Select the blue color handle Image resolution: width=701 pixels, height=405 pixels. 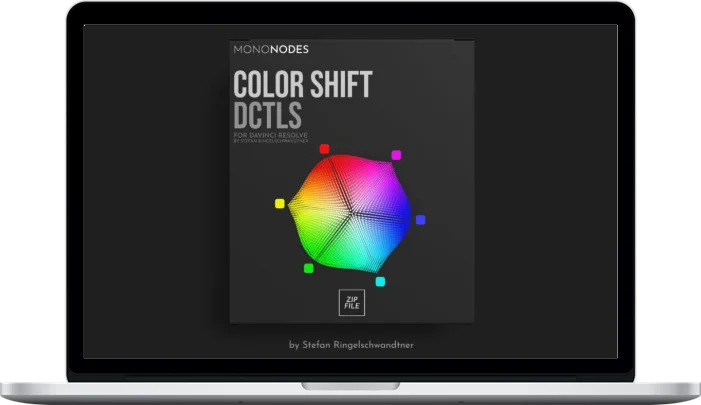tap(420, 219)
